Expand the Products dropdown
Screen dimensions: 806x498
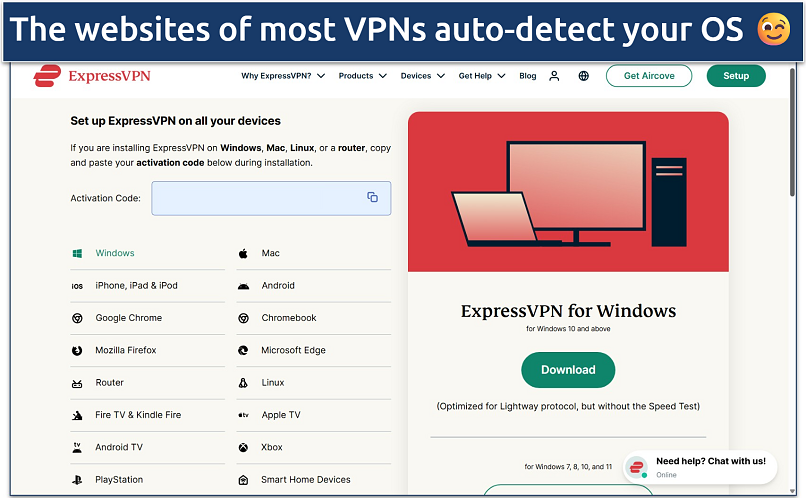click(361, 76)
